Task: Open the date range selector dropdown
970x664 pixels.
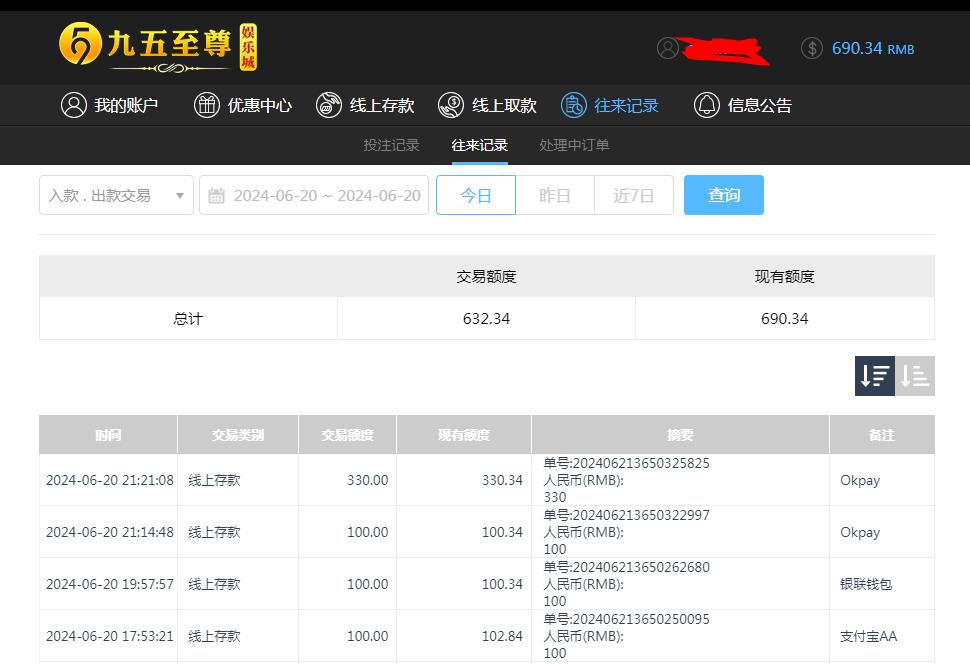Action: click(x=314, y=195)
